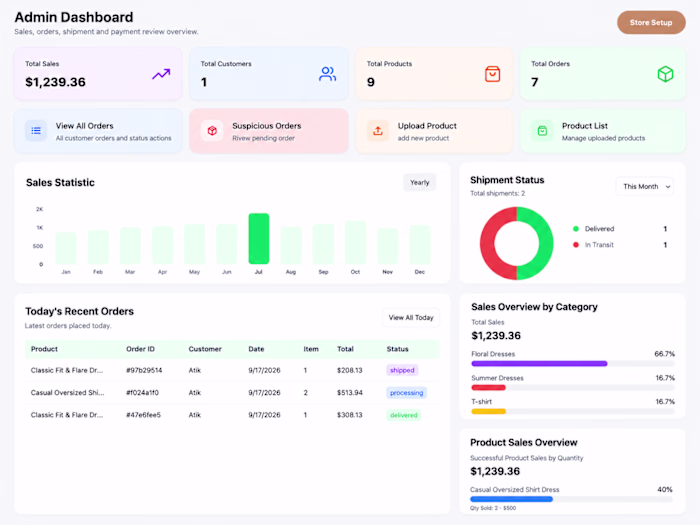
Task: Click the T-shirt yellow progress bar
Action: pos(488,411)
